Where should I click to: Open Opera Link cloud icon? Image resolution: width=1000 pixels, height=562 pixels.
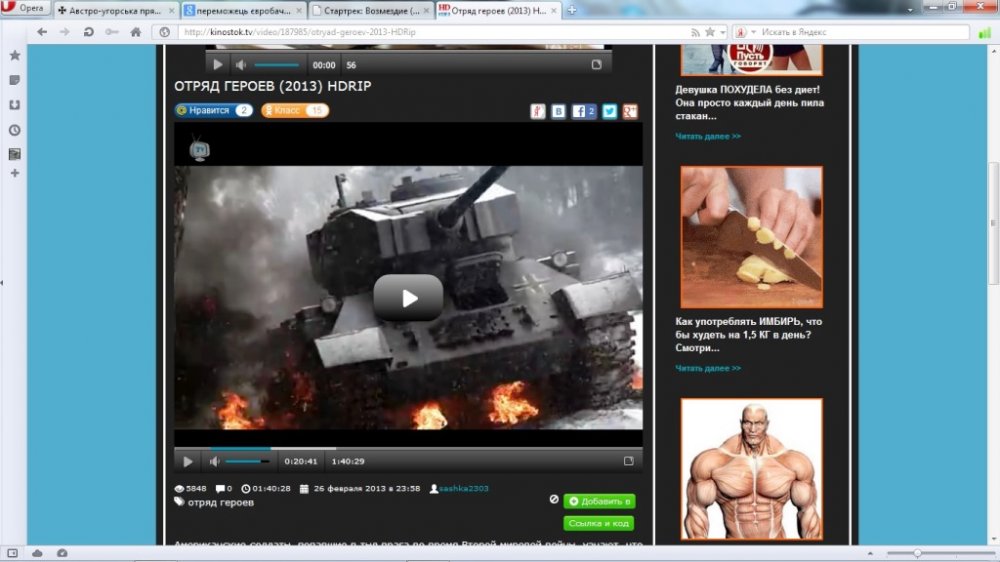click(x=37, y=553)
